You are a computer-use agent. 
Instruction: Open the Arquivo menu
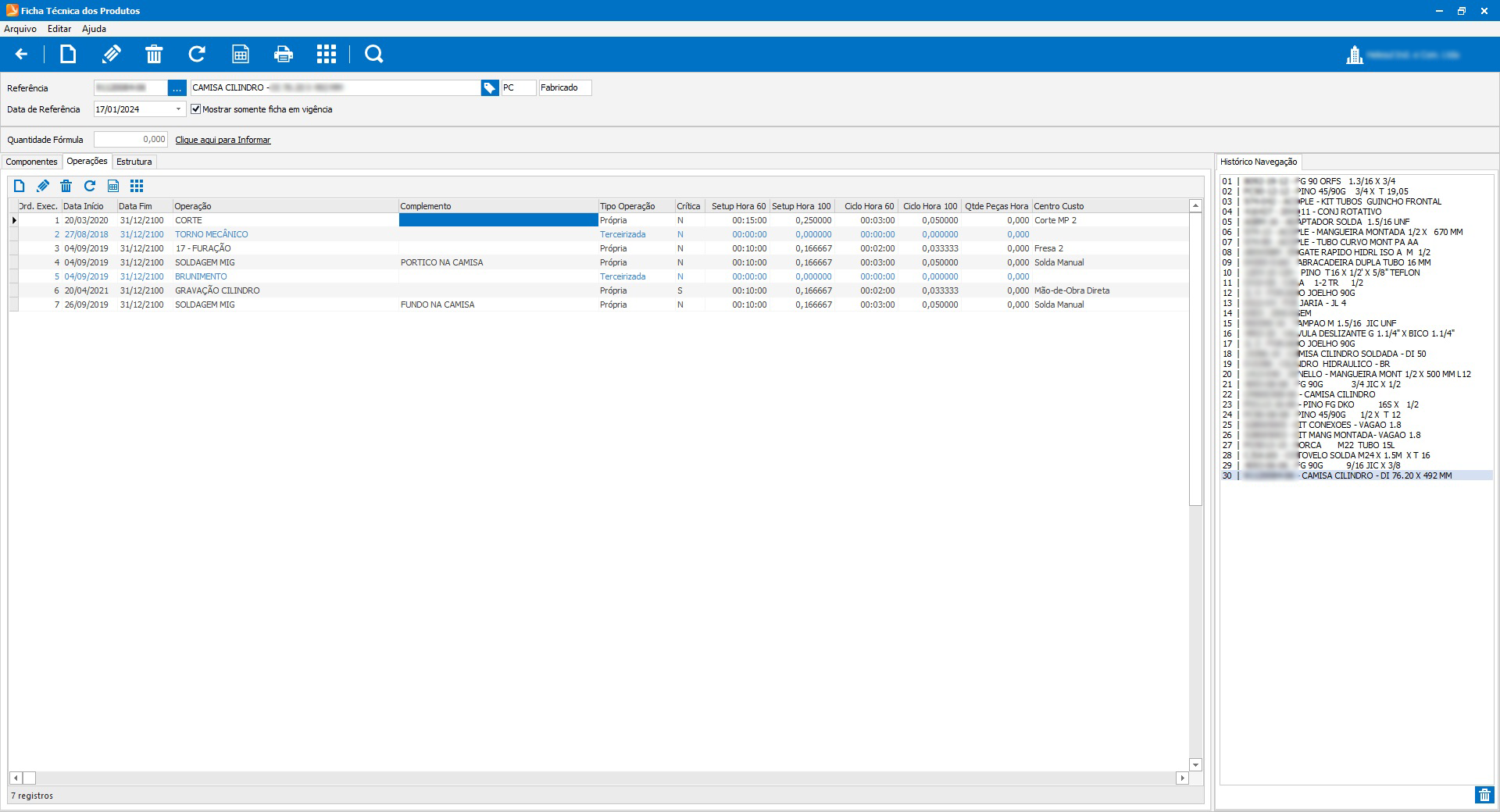pyautogui.click(x=20, y=29)
